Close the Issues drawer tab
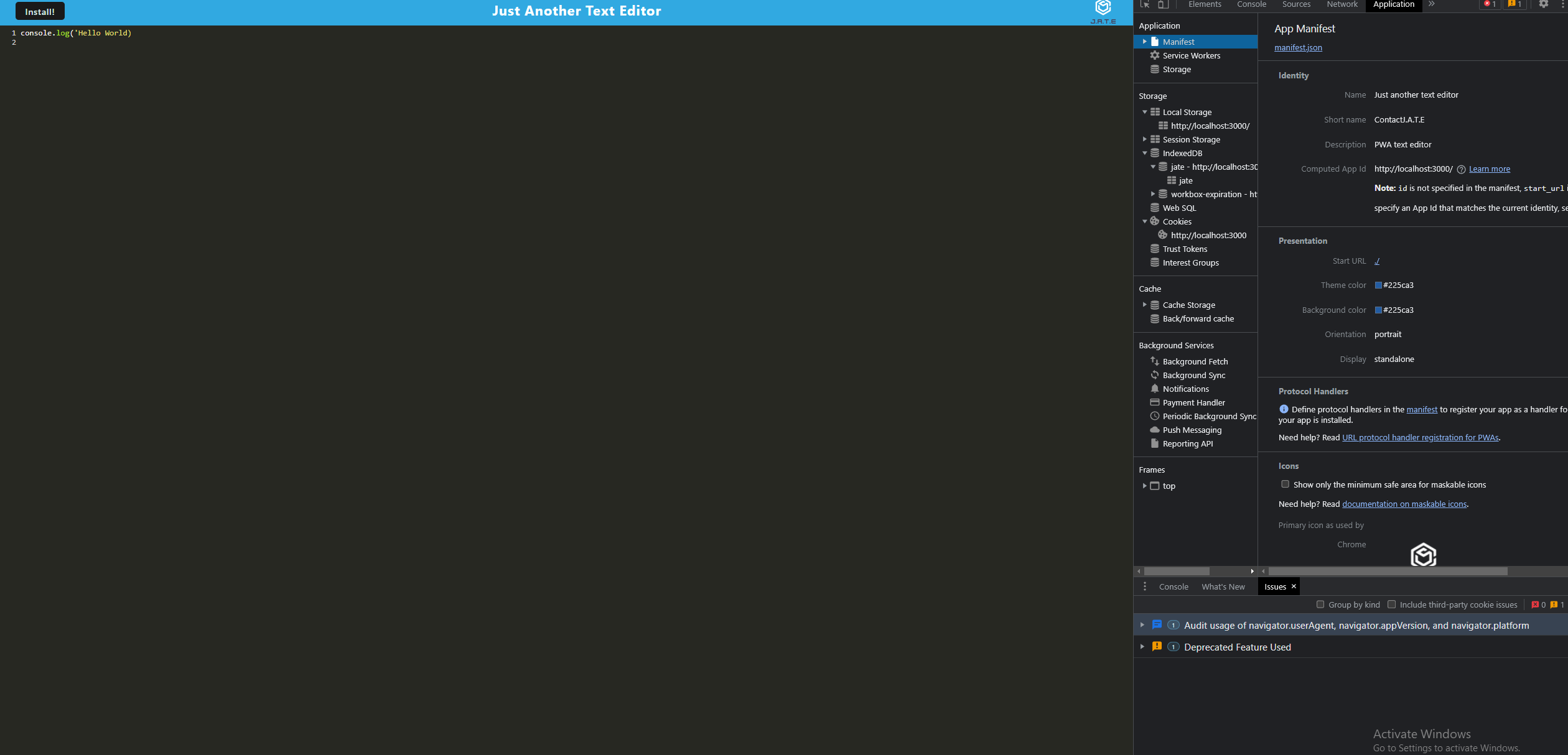 [x=1294, y=586]
